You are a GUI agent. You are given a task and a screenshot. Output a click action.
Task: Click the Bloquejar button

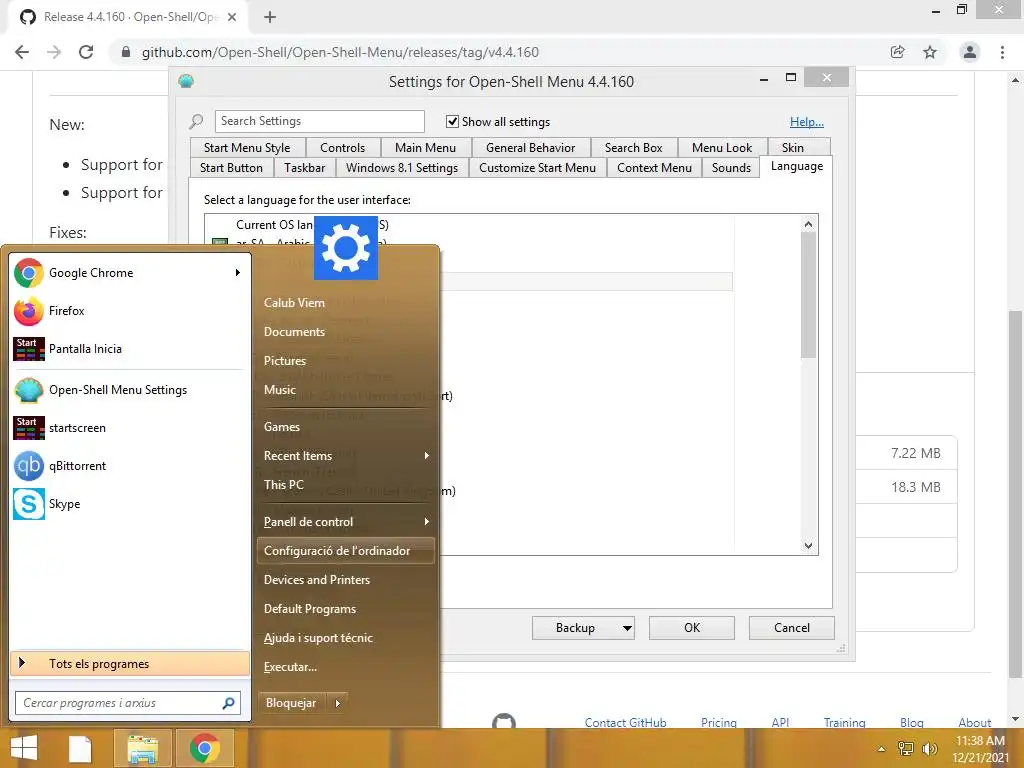click(x=291, y=703)
